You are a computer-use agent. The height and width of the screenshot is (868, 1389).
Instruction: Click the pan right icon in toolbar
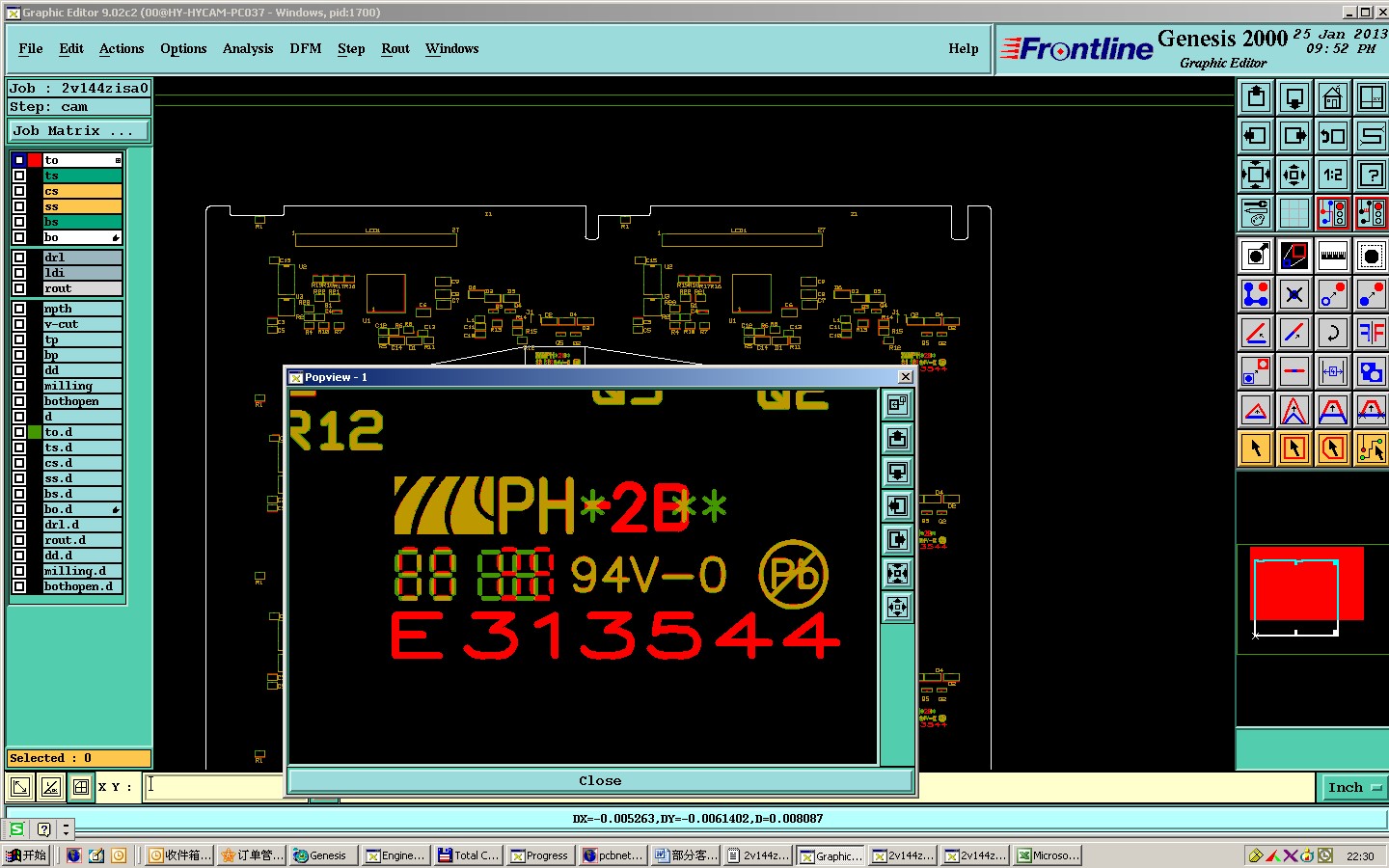tap(1294, 136)
